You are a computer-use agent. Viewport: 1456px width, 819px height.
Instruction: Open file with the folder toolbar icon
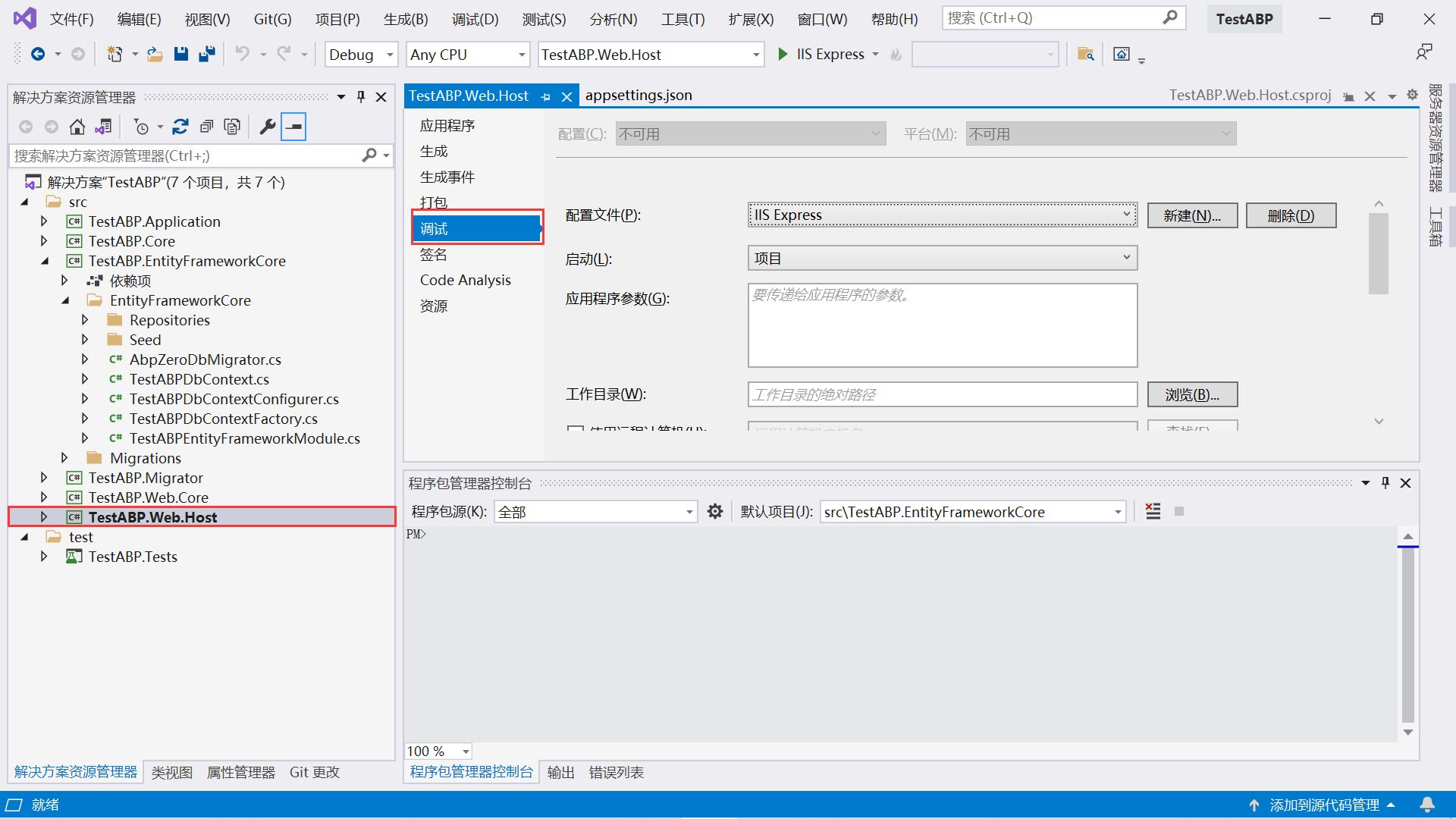pyautogui.click(x=155, y=54)
